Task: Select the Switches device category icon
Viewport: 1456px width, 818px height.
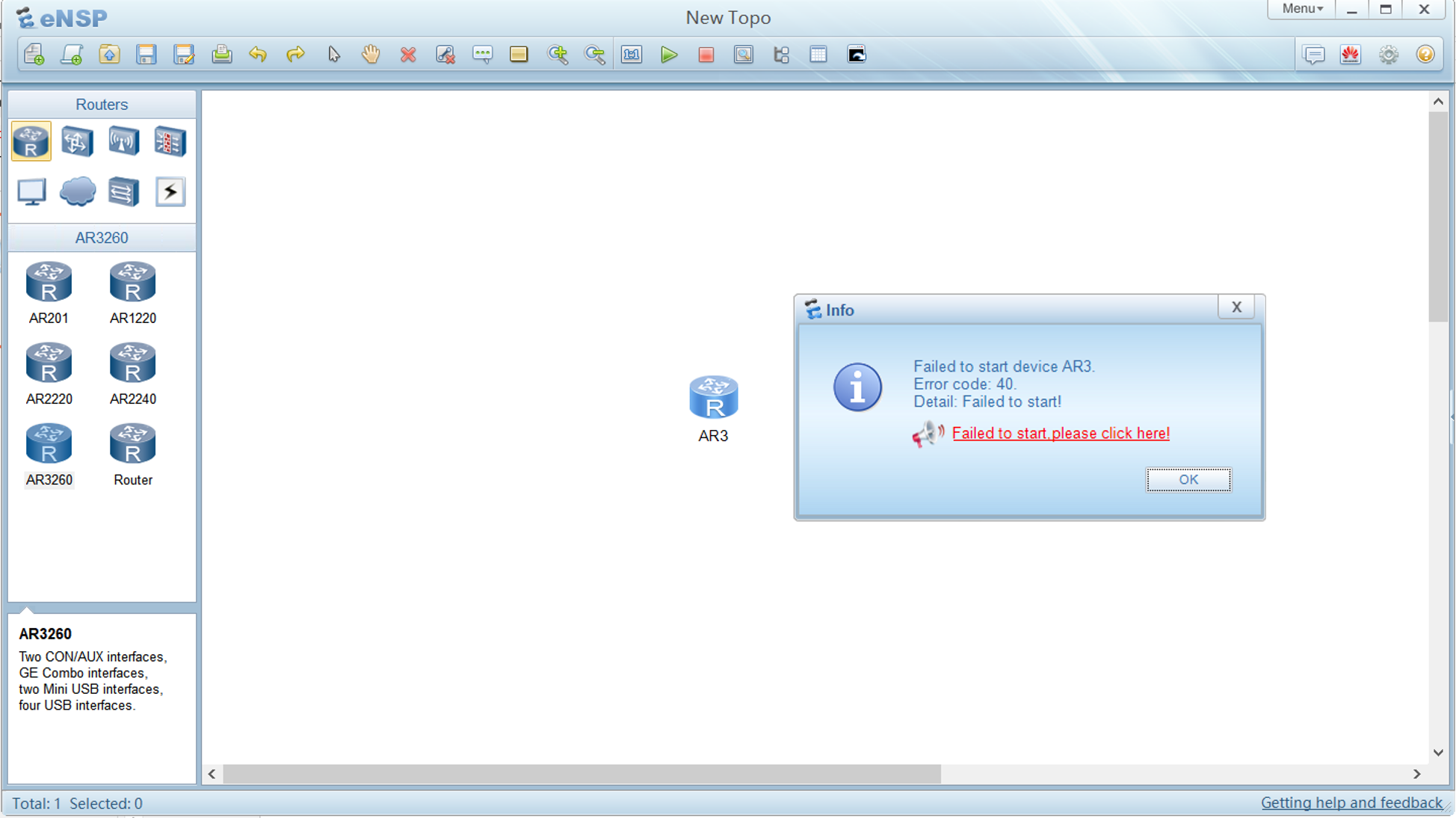Action: 77,141
